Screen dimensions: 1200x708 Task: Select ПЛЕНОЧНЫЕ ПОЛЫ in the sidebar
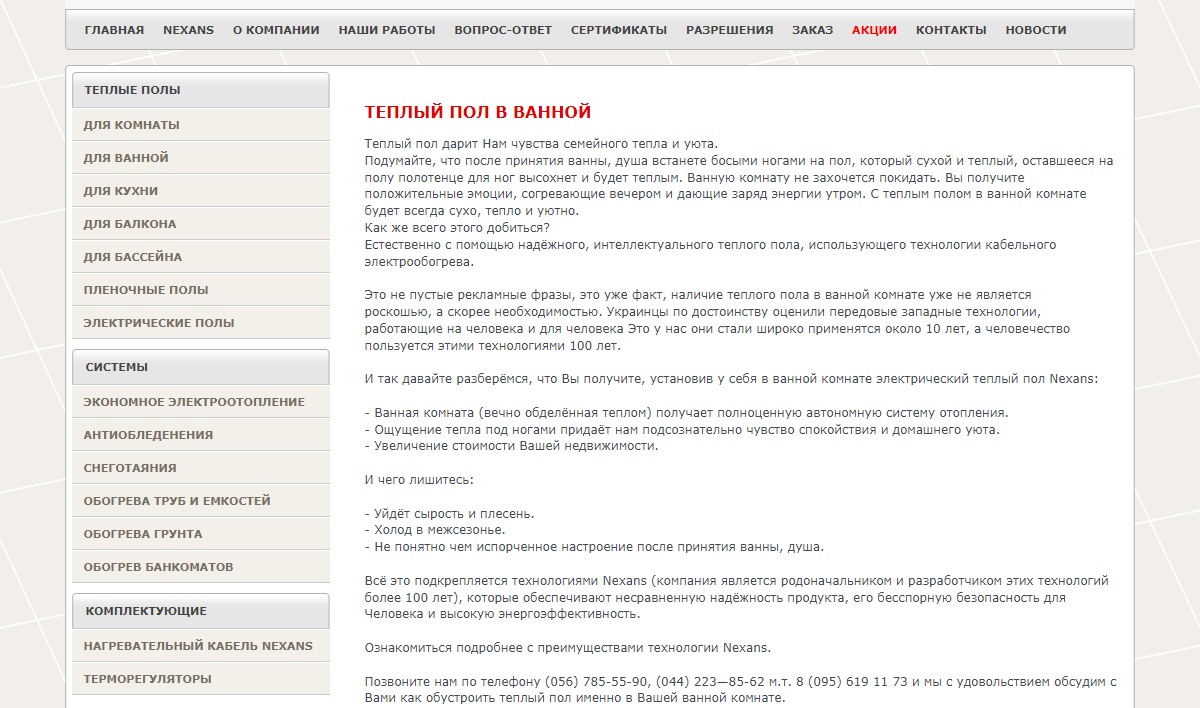(146, 290)
